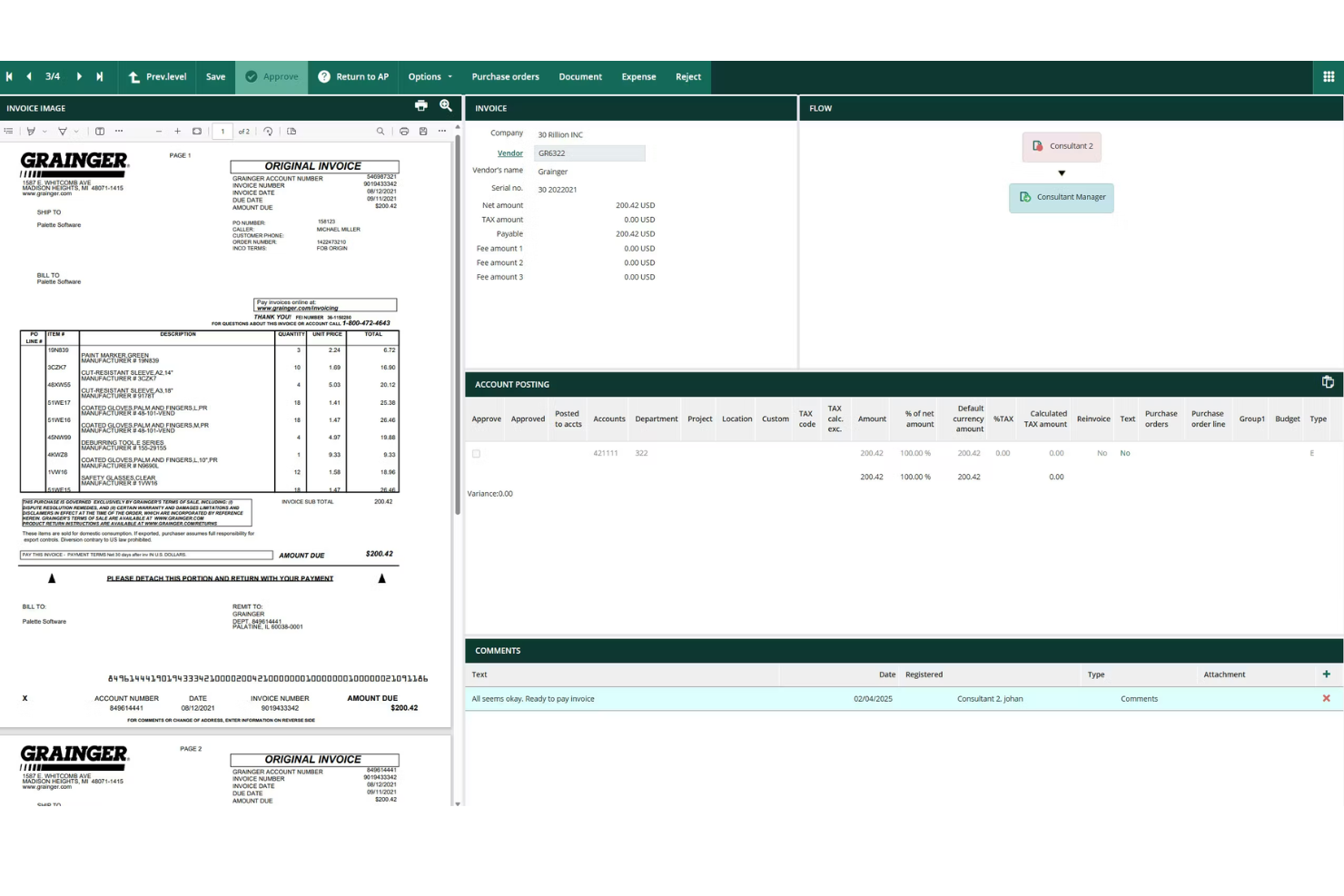This screenshot has width=1344, height=896.
Task: Open the highlight tool dropdown chevron
Action: coord(75,131)
